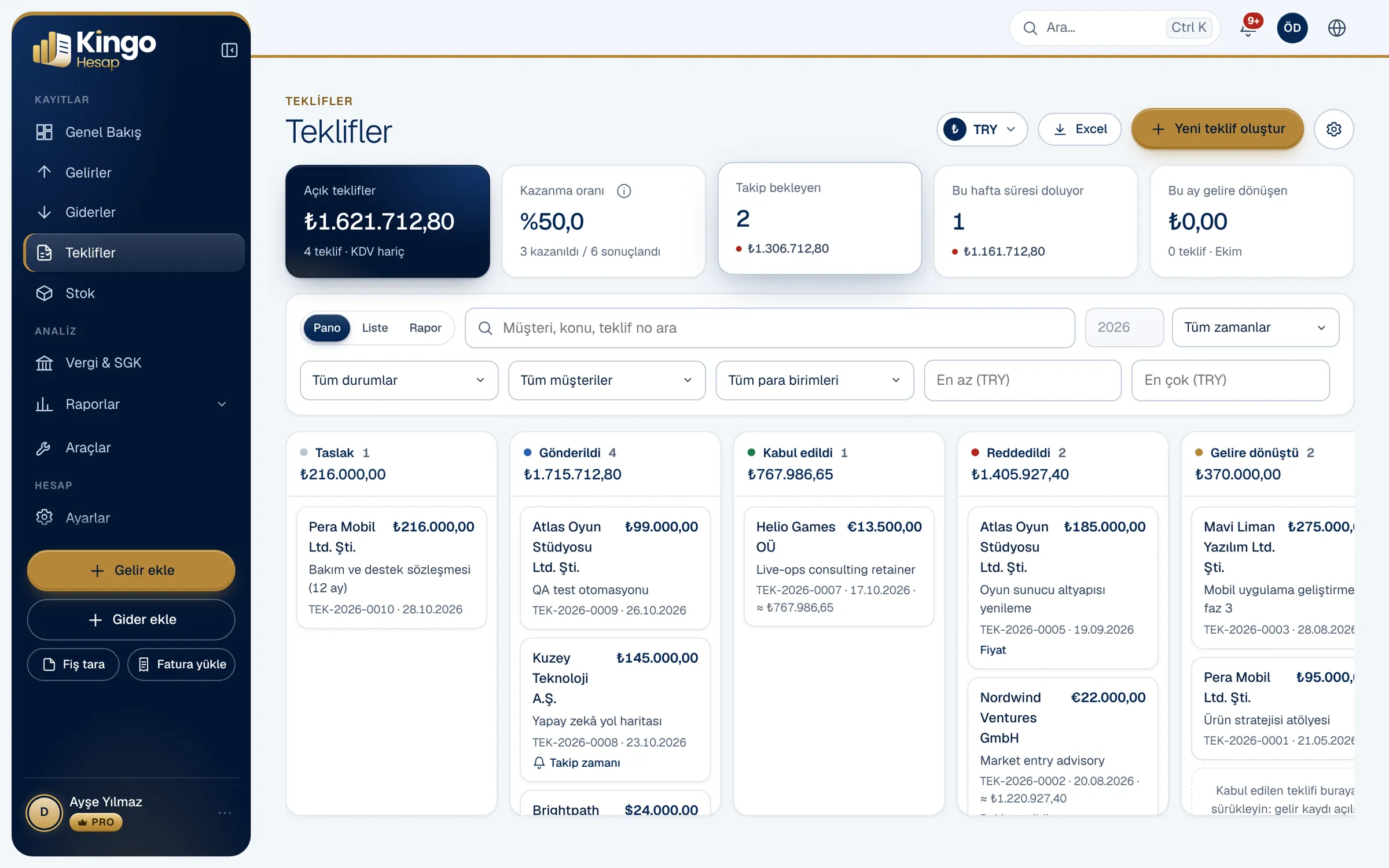Viewport: 1389px width, 868px height.
Task: Click the Kazanma oranı info icon
Action: point(624,191)
